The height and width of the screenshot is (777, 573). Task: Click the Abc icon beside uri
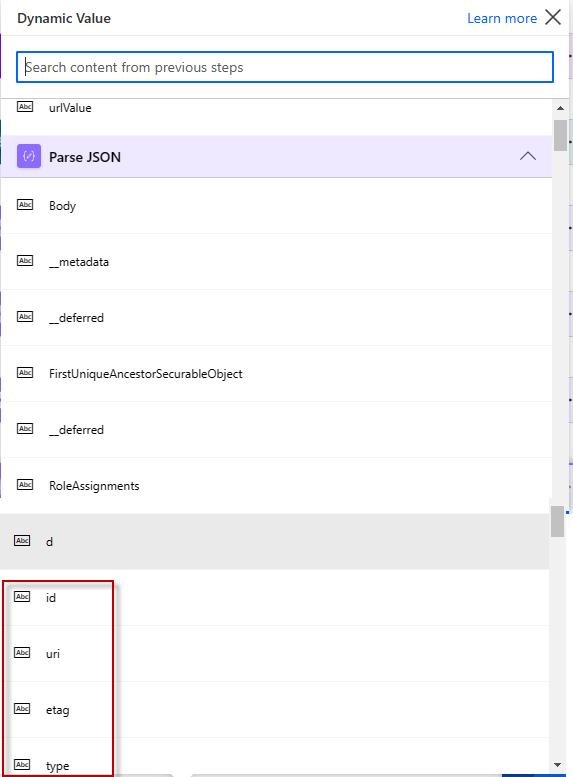[x=22, y=653]
